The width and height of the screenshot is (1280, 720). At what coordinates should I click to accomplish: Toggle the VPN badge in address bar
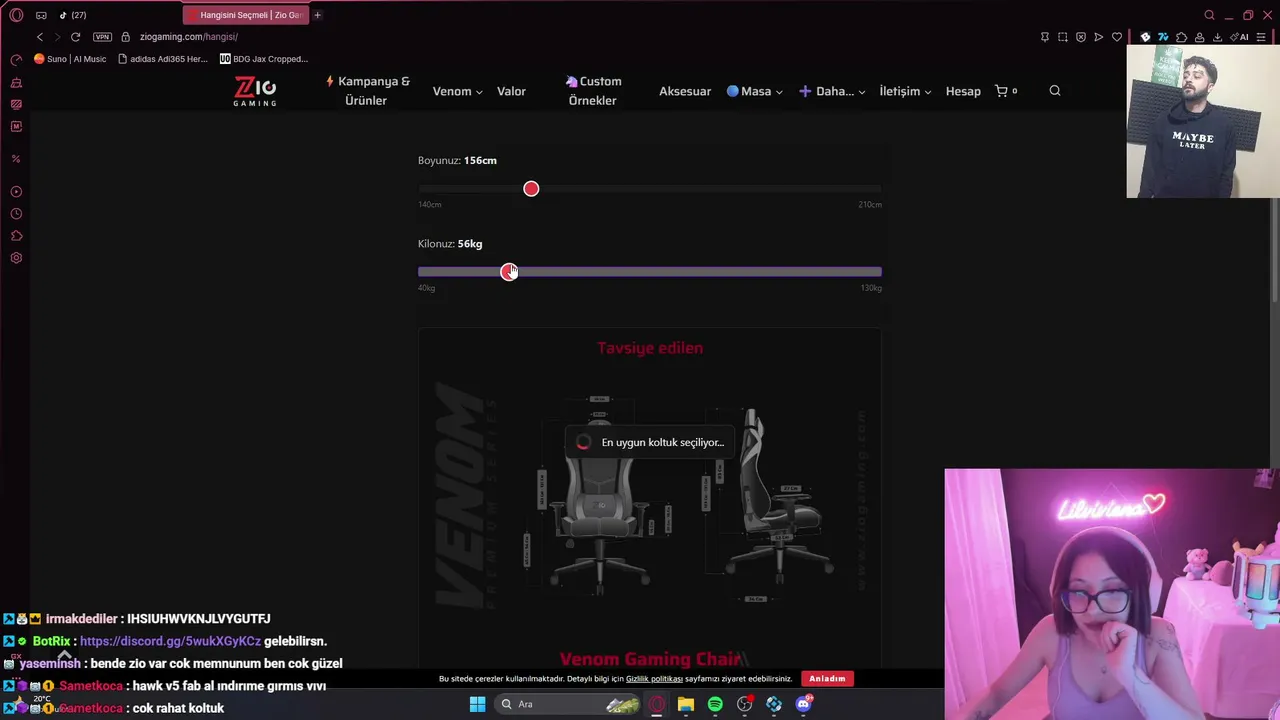click(x=102, y=37)
